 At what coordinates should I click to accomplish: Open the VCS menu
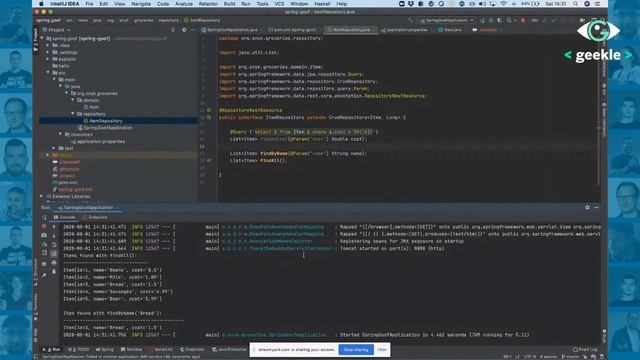(x=279, y=4)
